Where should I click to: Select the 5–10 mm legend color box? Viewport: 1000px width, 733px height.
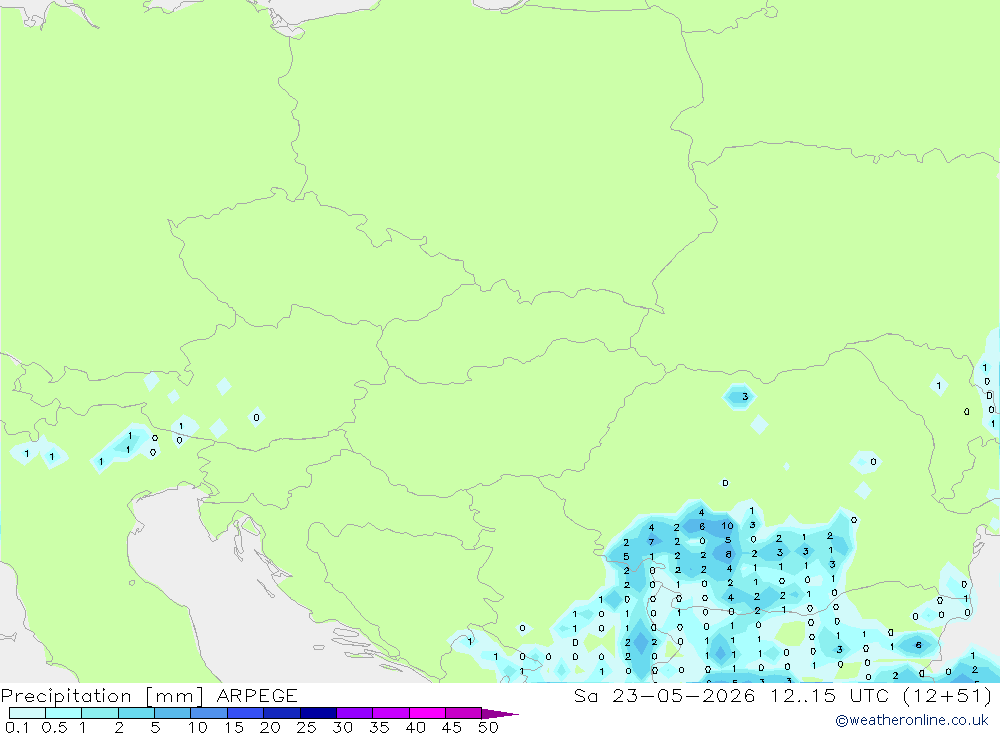click(x=173, y=713)
